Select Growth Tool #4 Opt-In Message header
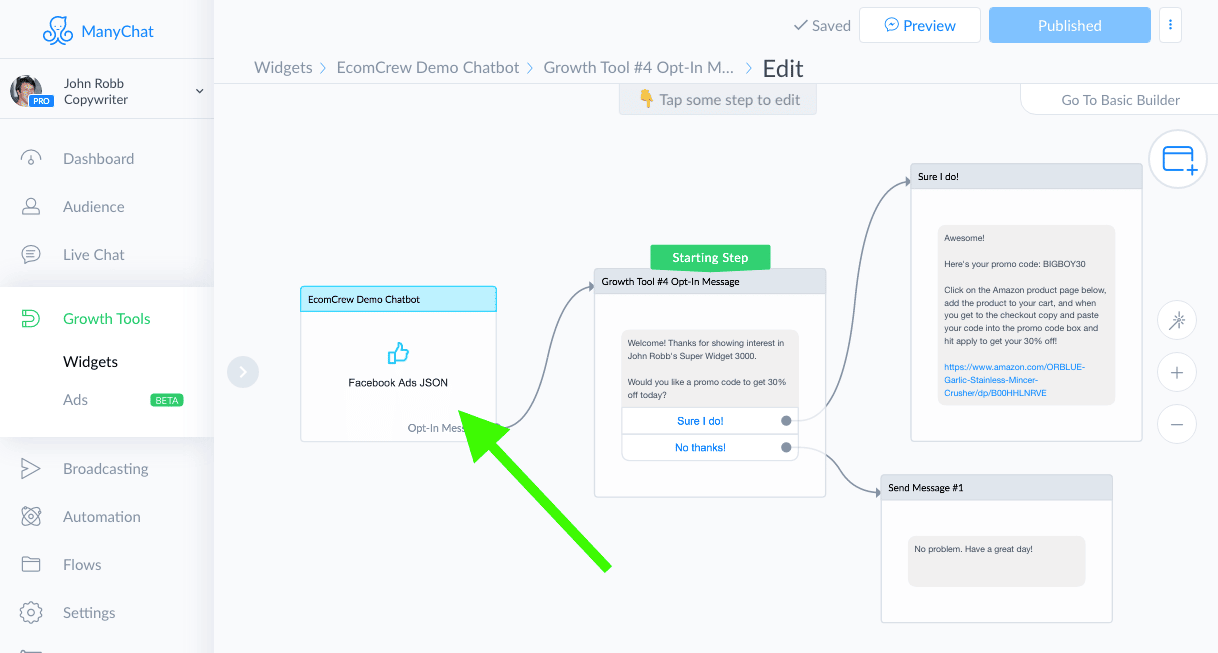Viewport: 1218px width, 653px height. click(x=710, y=282)
